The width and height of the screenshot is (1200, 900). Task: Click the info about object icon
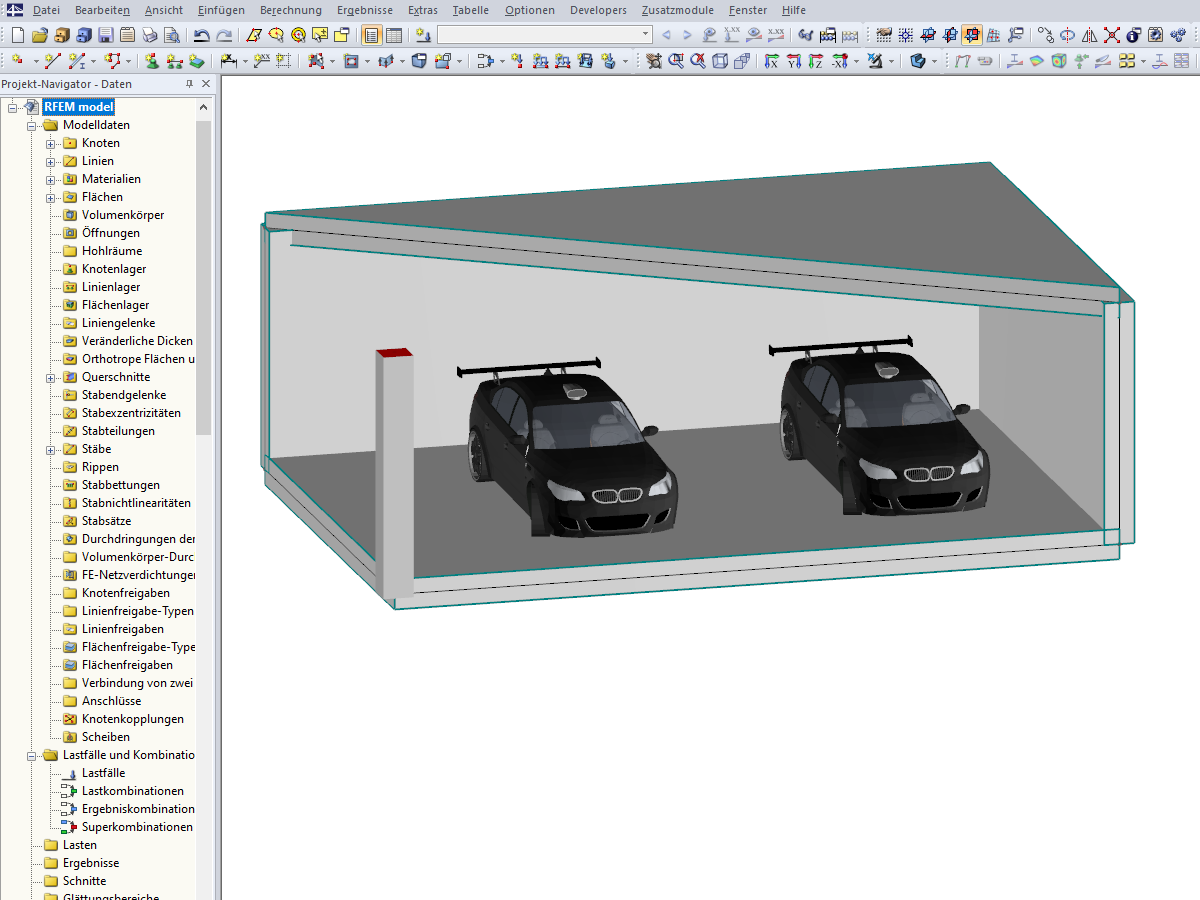(x=1133, y=35)
